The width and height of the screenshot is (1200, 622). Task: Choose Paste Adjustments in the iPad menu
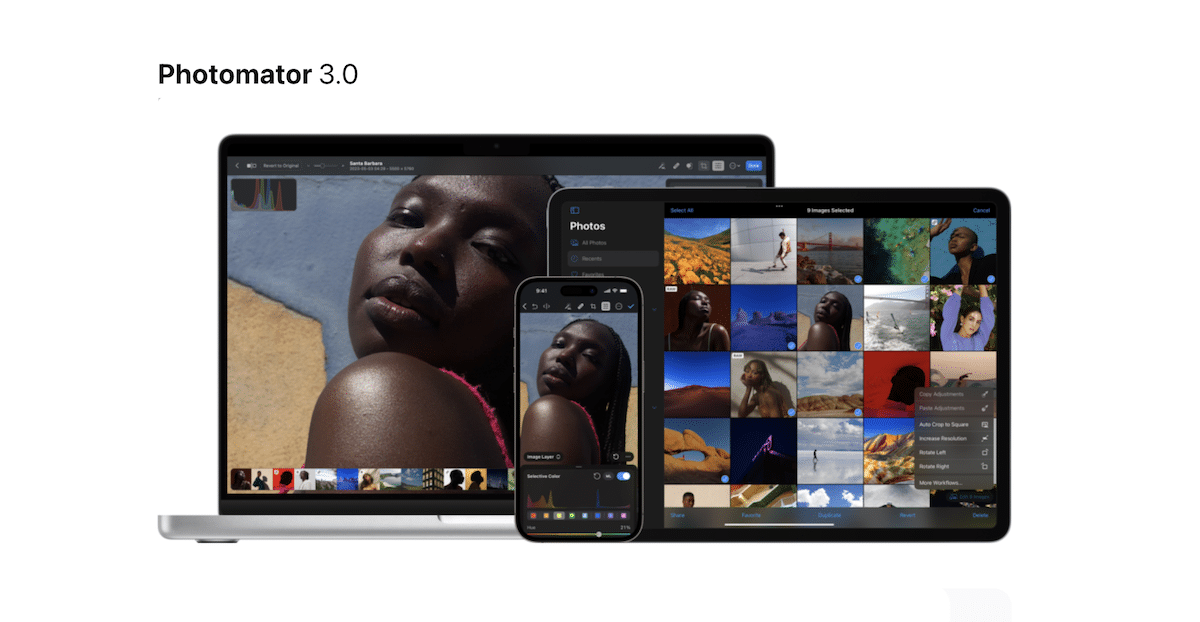point(954,408)
